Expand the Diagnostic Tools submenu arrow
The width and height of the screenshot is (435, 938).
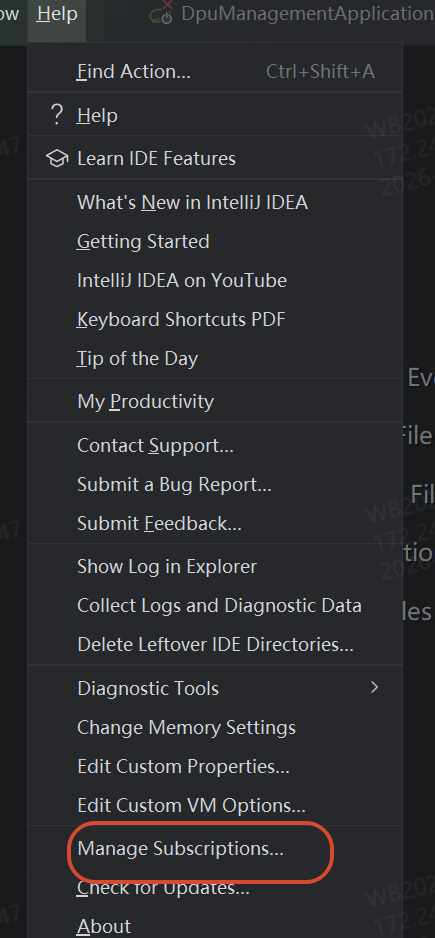(375, 687)
